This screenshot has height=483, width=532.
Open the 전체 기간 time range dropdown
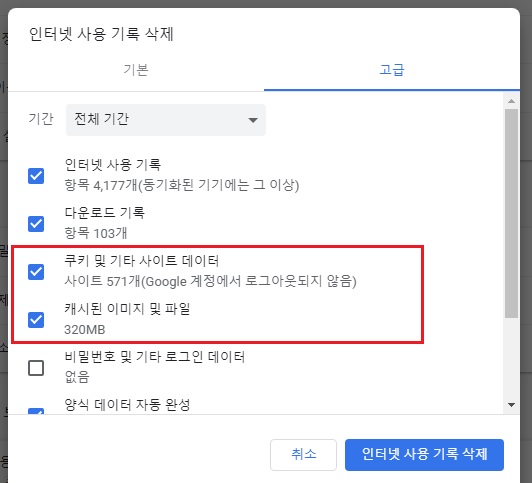click(166, 119)
